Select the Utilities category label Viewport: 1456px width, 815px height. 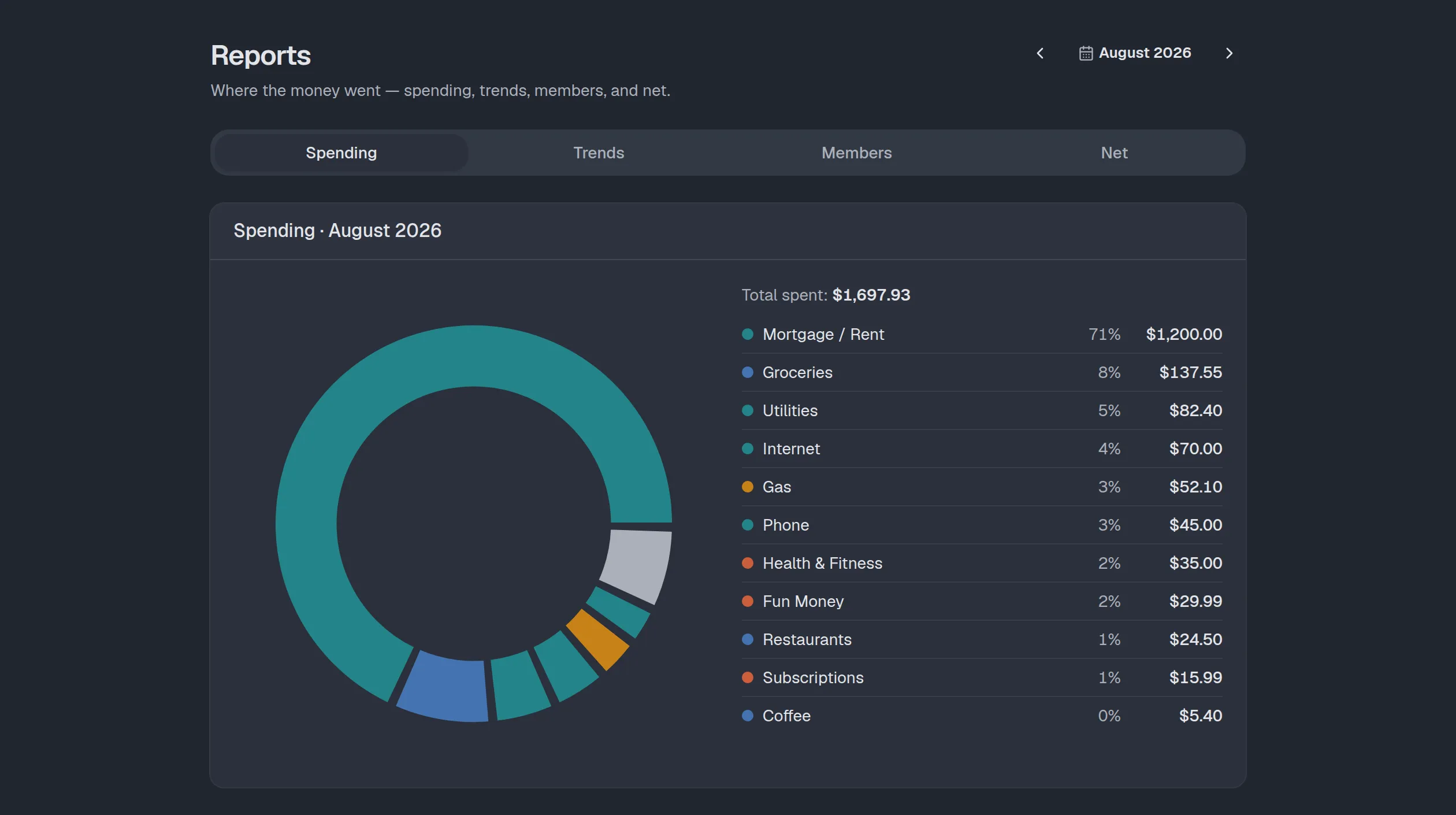point(790,410)
